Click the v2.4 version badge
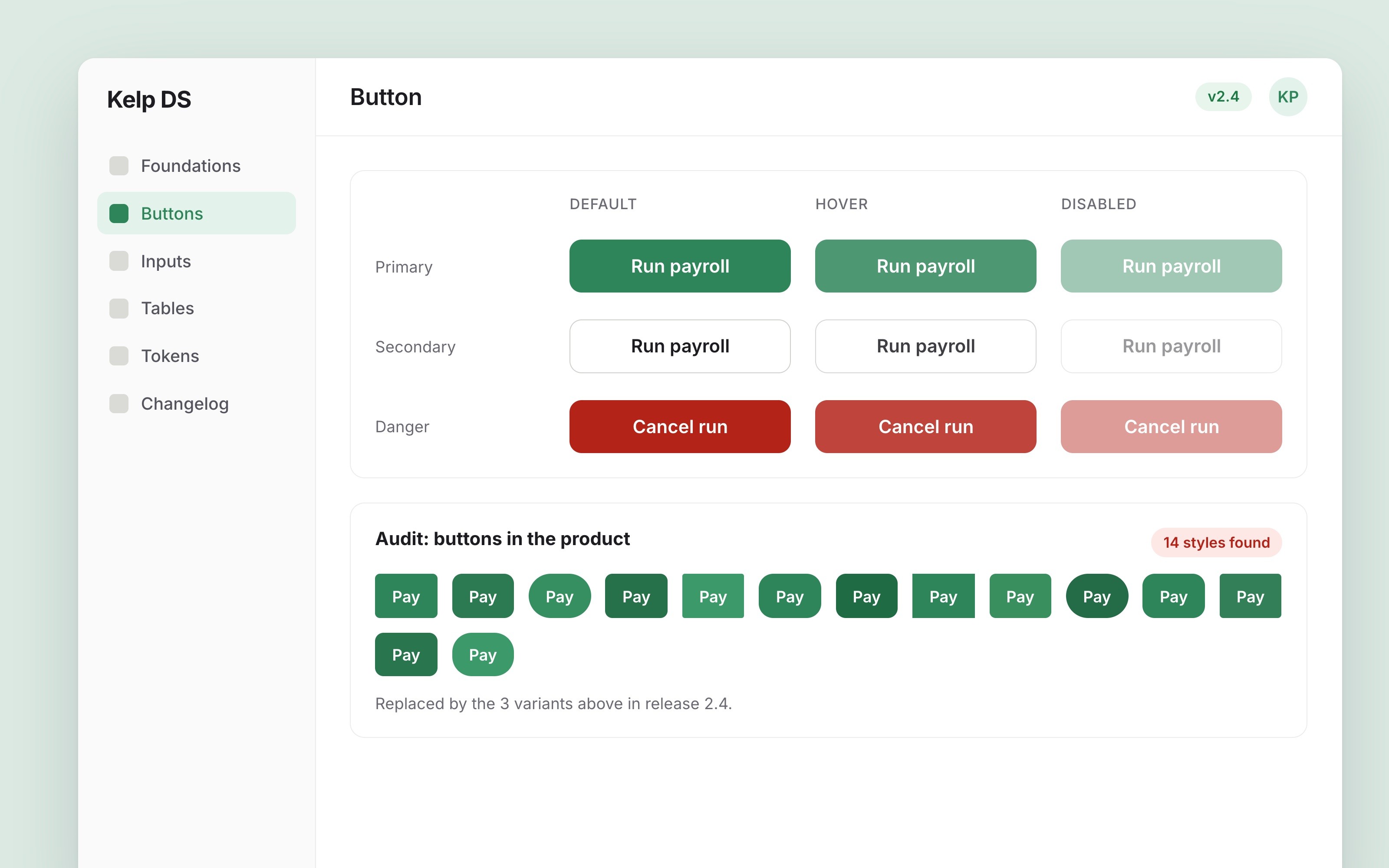Viewport: 1389px width, 868px height. coord(1223,97)
